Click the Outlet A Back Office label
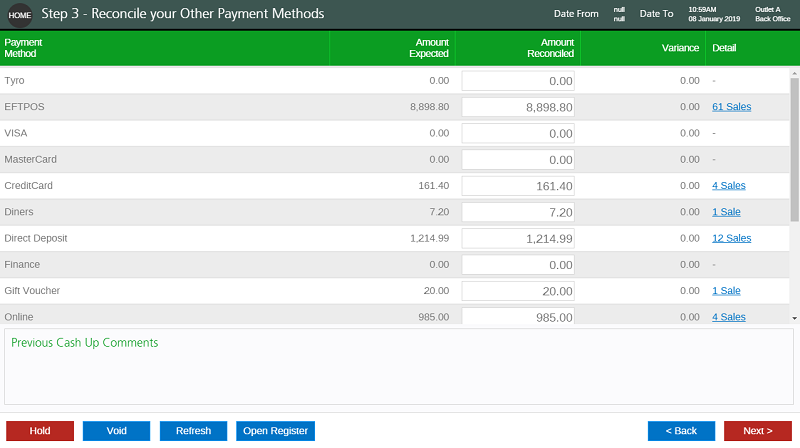Image resolution: width=800 pixels, height=448 pixels. tap(772, 14)
